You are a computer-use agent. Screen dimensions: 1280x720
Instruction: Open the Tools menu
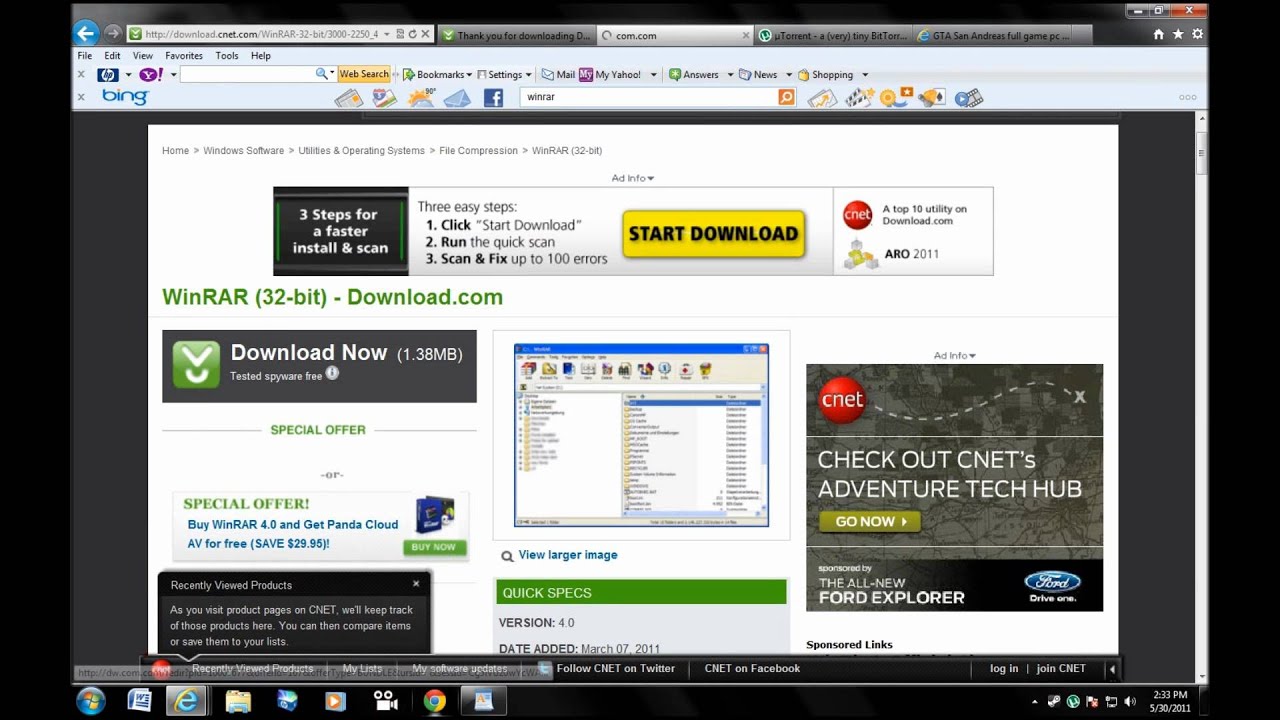pyautogui.click(x=227, y=56)
